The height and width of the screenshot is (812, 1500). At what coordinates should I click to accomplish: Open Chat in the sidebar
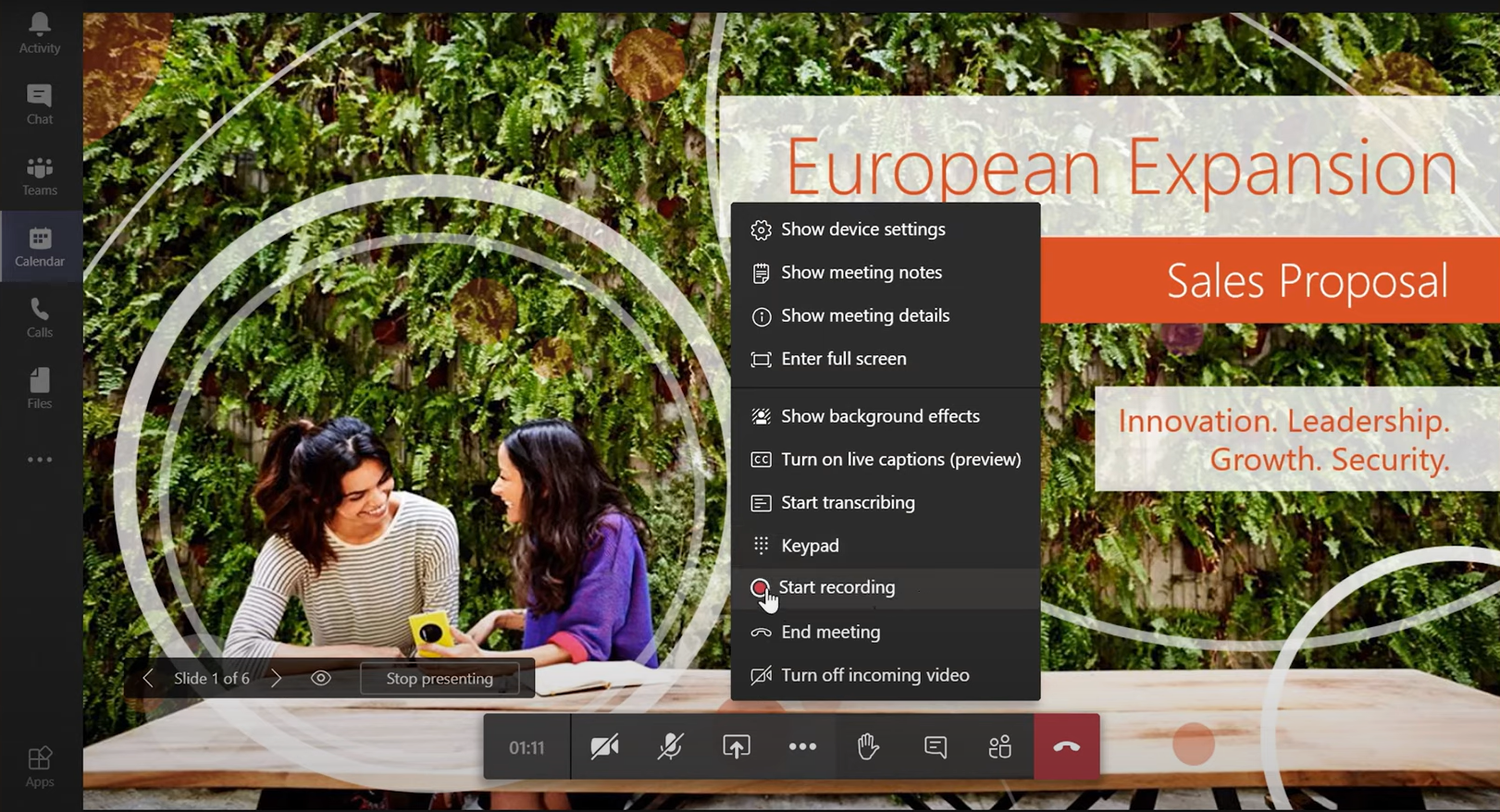coord(40,104)
